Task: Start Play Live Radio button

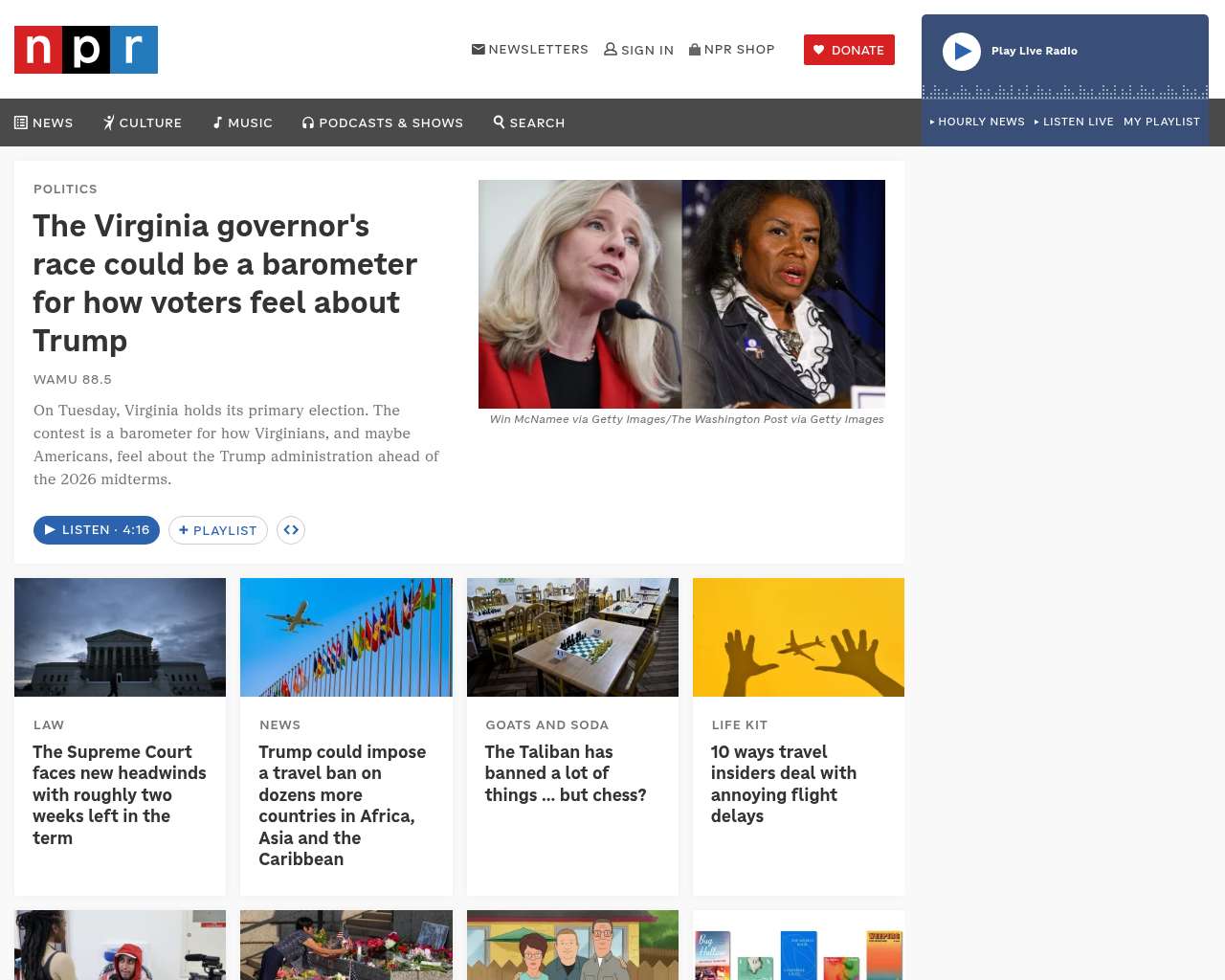Action: 962,52
